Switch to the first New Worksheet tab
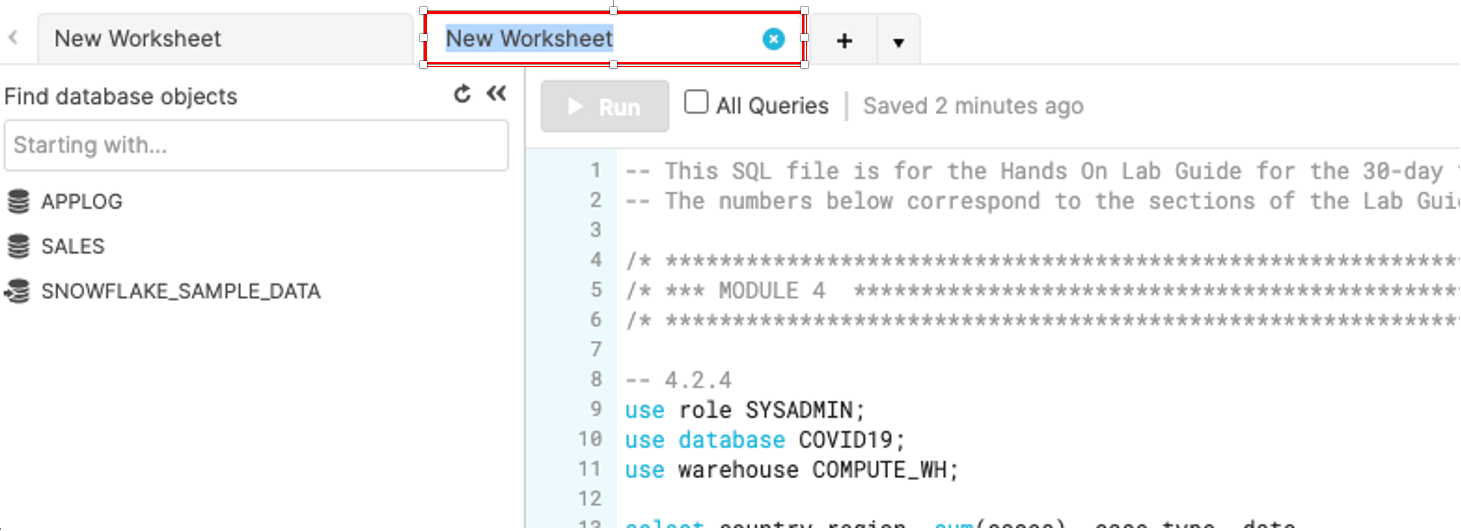 [138, 39]
